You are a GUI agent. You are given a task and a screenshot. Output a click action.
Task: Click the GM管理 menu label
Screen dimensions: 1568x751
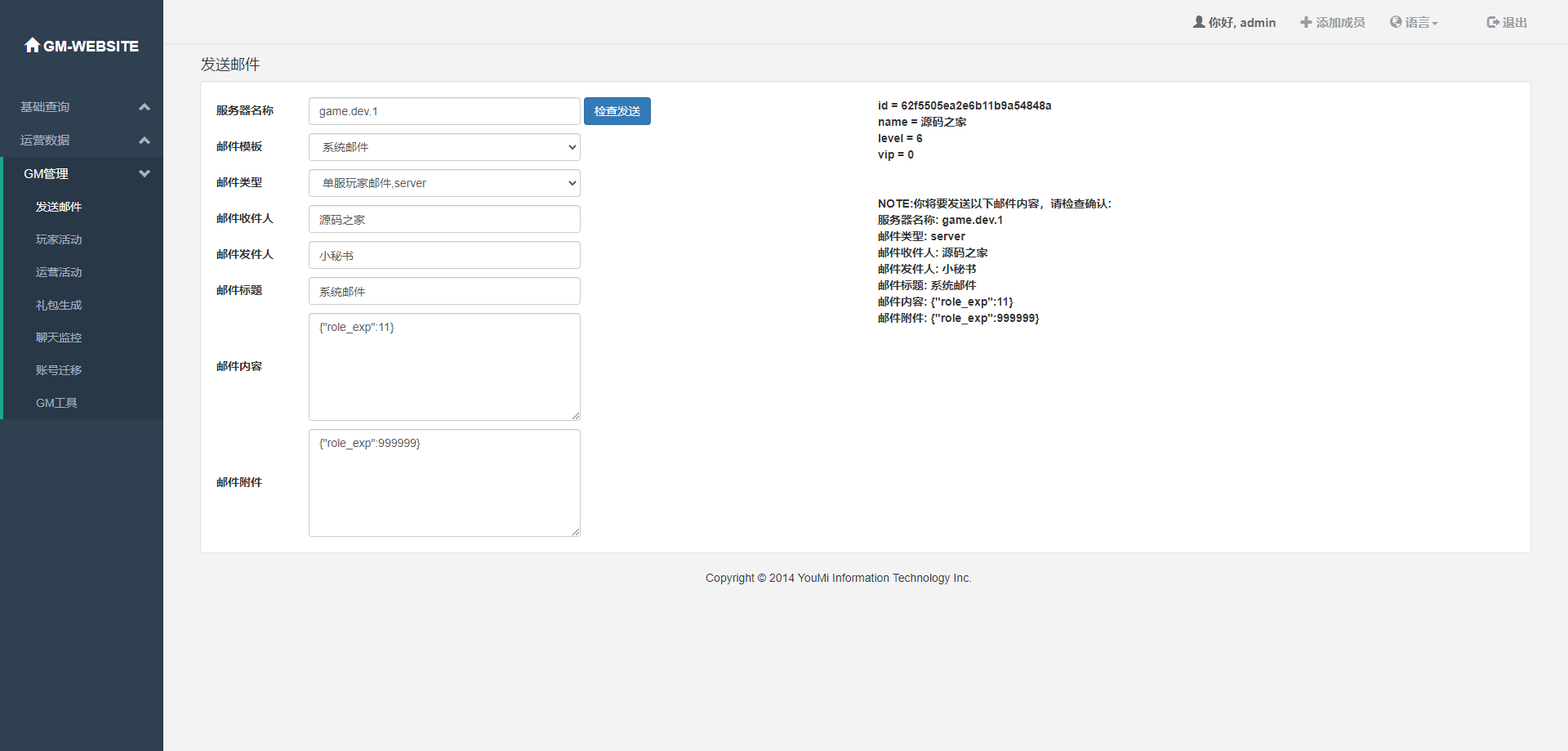pos(46,173)
